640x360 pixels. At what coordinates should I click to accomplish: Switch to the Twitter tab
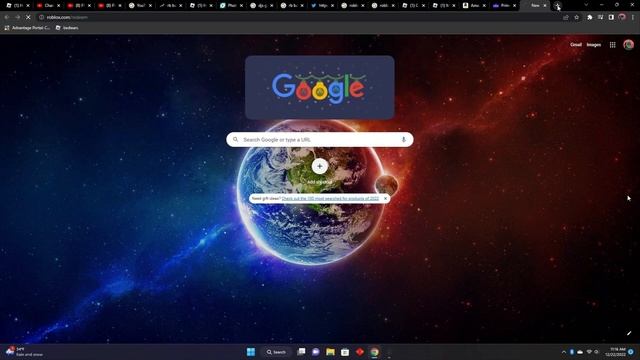(x=320, y=5)
